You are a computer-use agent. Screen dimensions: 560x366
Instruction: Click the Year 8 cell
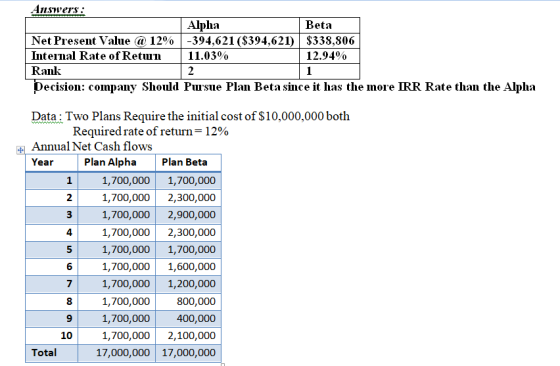[x=51, y=301]
